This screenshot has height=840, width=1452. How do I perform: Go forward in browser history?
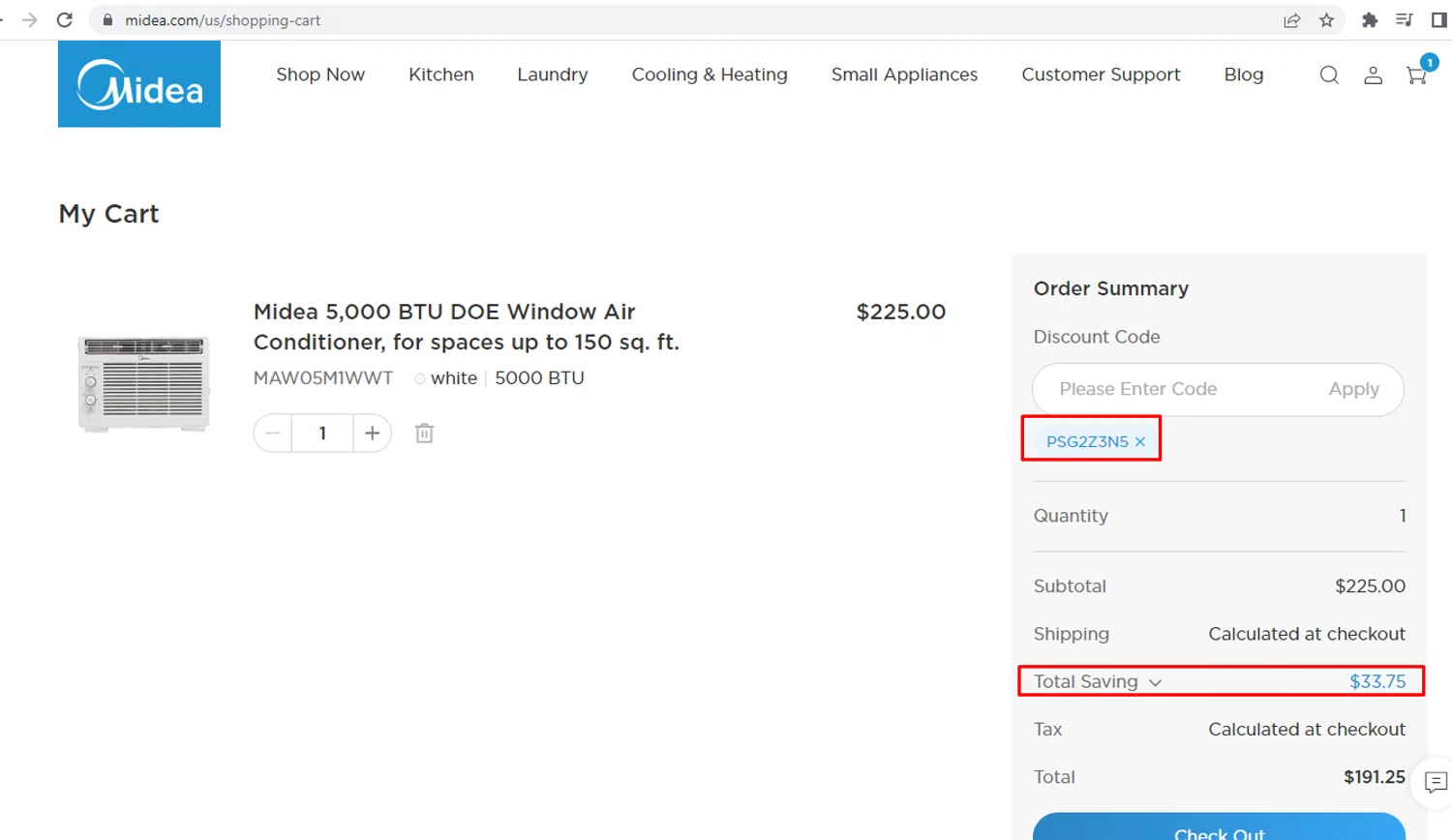click(30, 19)
